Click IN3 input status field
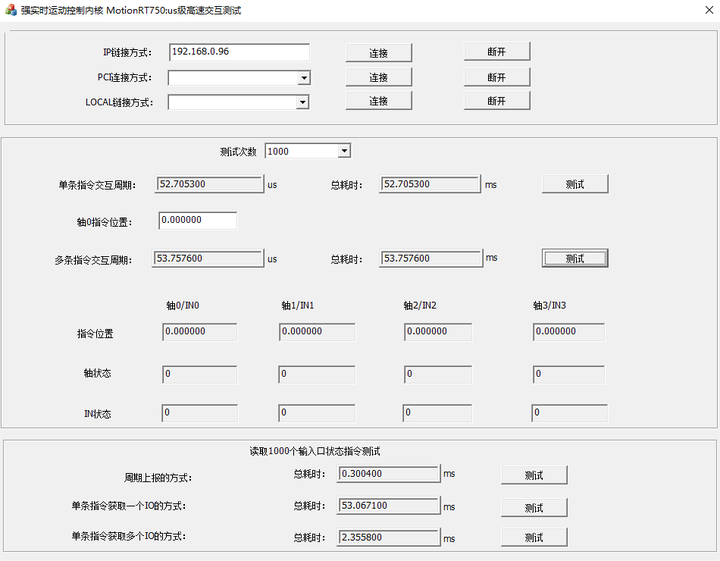This screenshot has width=720, height=561. [570, 413]
